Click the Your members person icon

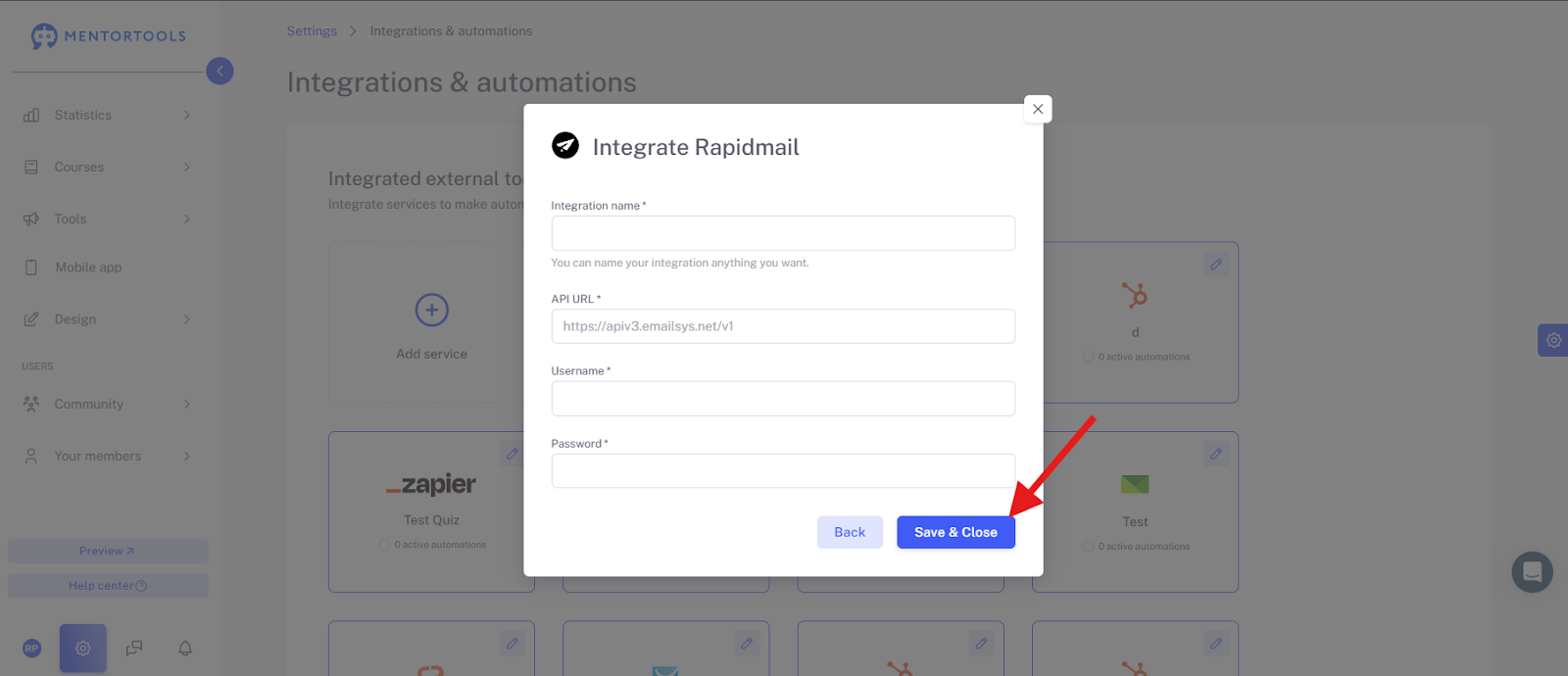31,457
